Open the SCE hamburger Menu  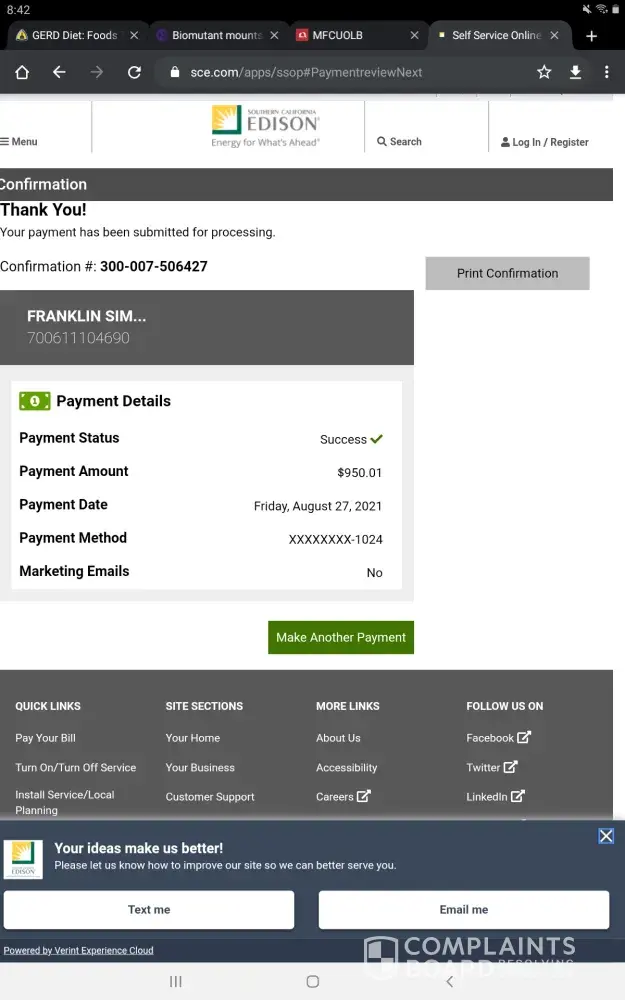(19, 142)
